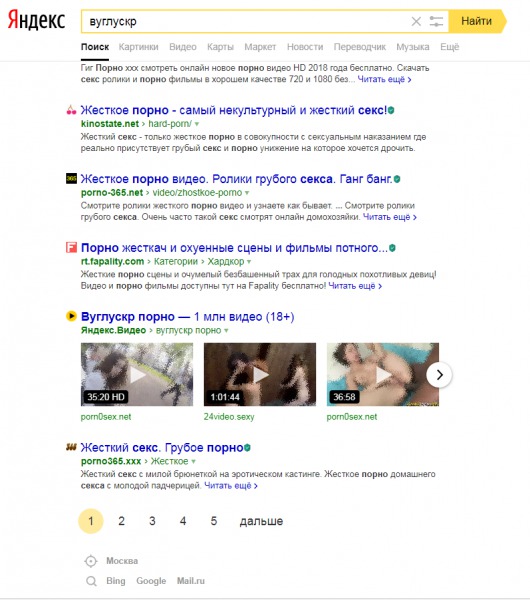530x600 pixels.
Task: Expand dropdown arrow next to Жесткое breadcrumb
Action: (x=193, y=461)
